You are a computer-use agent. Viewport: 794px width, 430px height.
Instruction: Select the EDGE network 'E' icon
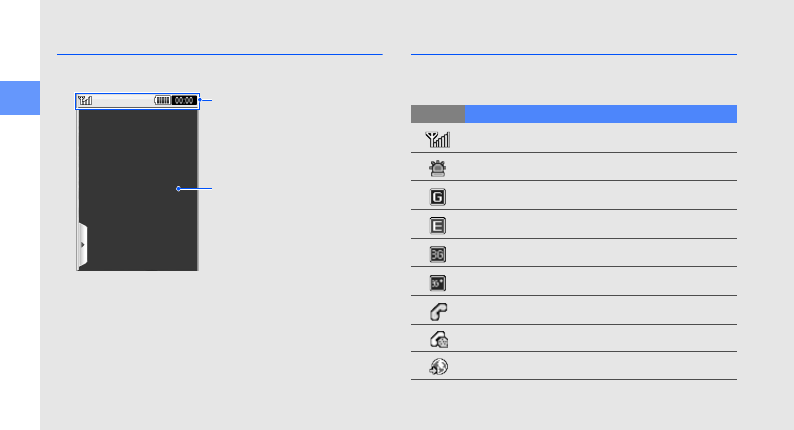(437, 225)
